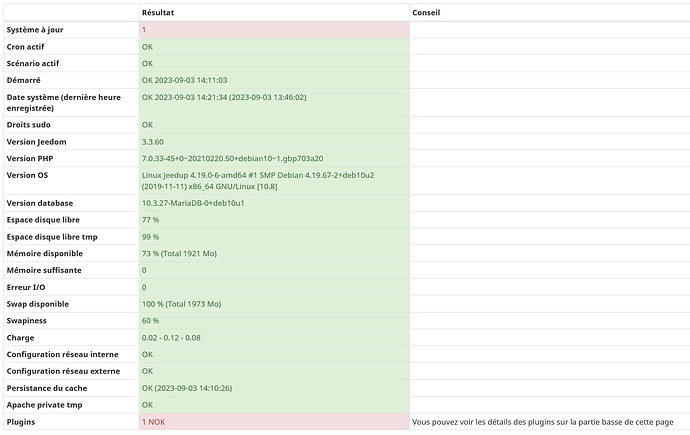Image resolution: width=690 pixels, height=435 pixels.
Task: Click Espace disque libre 77 % value
Action: [150, 220]
